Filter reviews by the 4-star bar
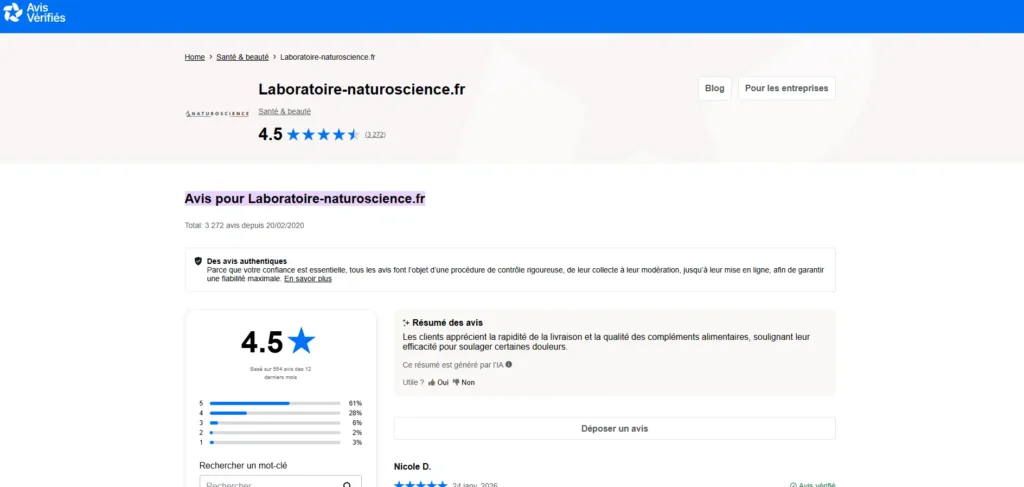The height and width of the screenshot is (487, 1024). tap(275, 413)
